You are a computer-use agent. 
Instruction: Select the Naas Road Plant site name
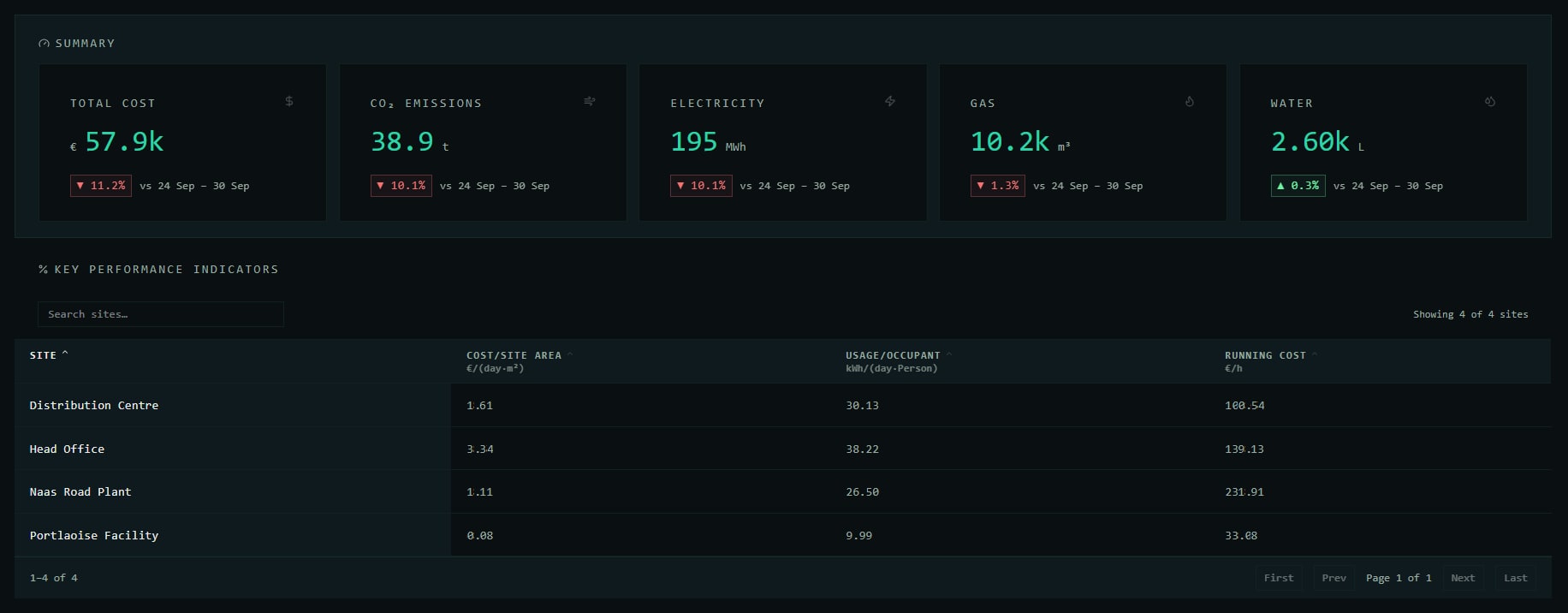(80, 491)
